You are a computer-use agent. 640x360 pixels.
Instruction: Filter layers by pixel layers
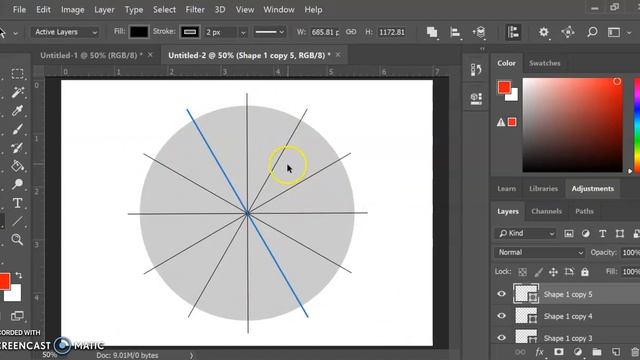point(569,233)
